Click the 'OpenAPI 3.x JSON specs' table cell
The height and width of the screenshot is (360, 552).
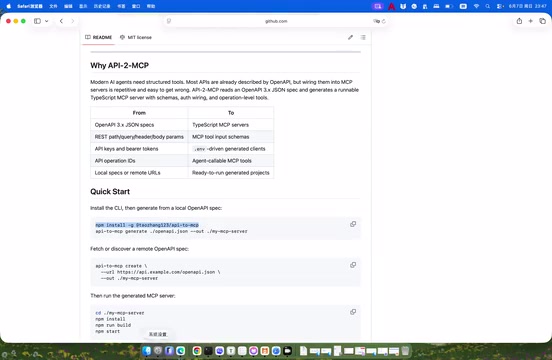139,125
